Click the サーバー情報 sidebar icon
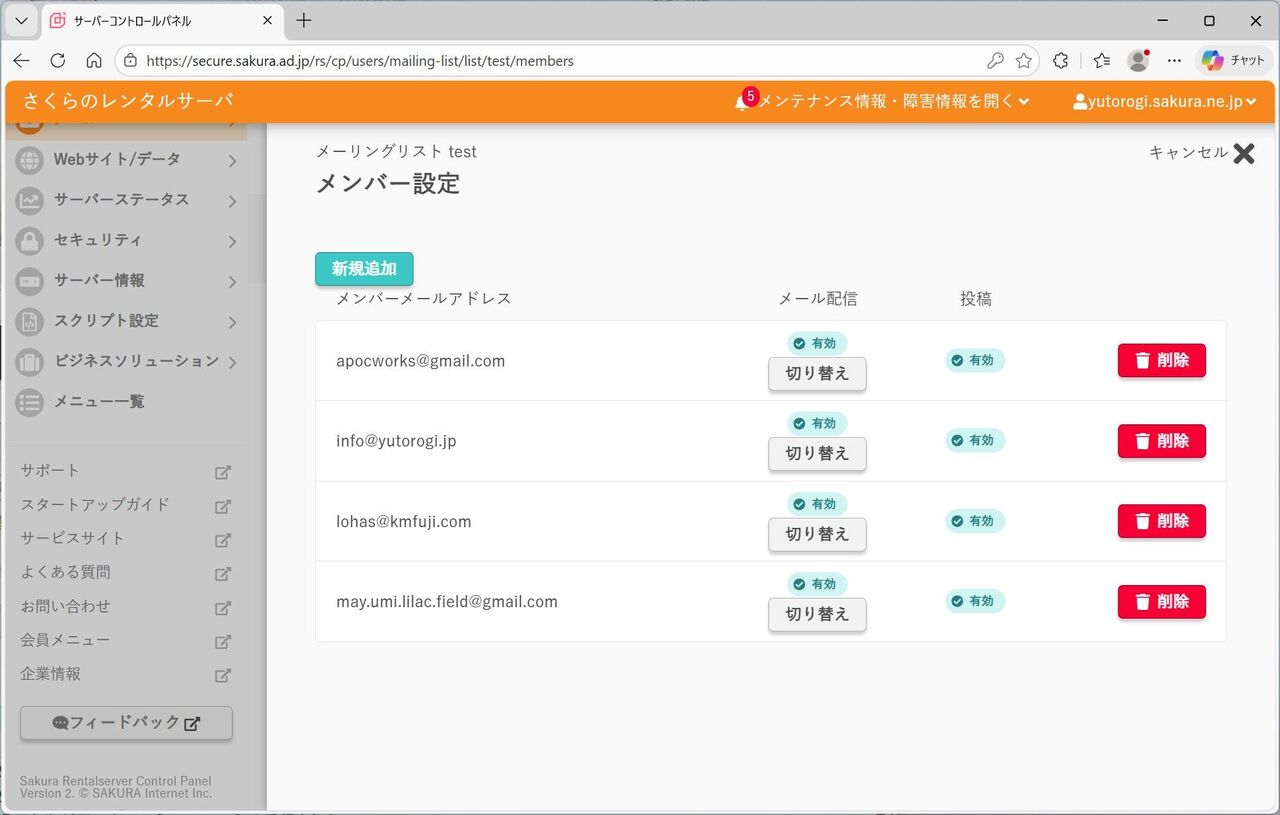 30,281
